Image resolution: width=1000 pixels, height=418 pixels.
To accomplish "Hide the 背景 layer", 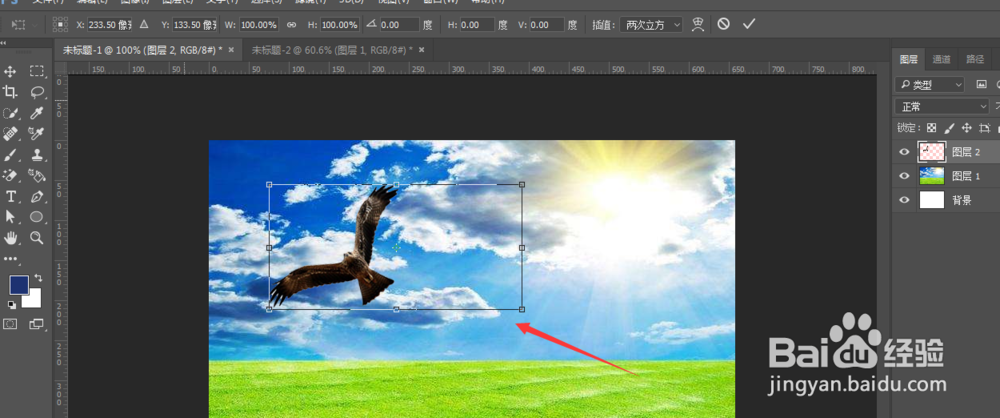I will click(904, 200).
